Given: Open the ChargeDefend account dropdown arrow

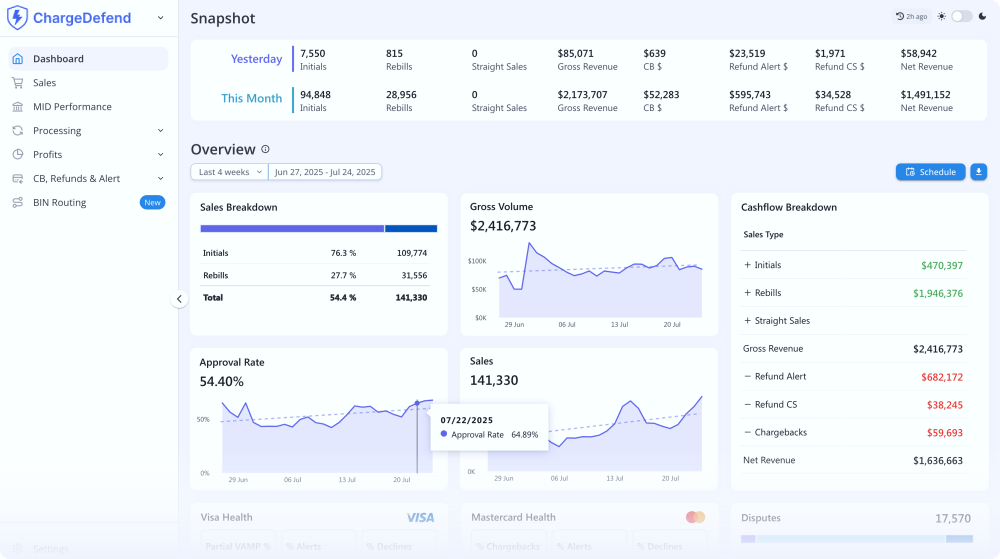Looking at the screenshot, I should click(x=161, y=18).
